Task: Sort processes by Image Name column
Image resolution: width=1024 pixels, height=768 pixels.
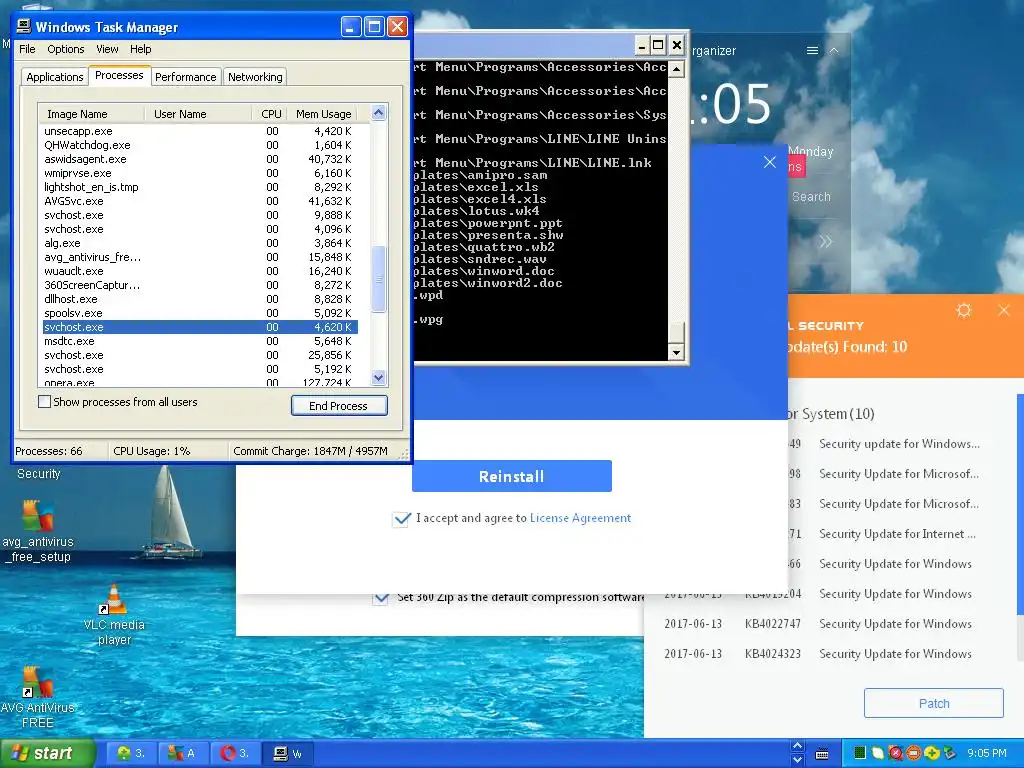Action: tap(91, 114)
